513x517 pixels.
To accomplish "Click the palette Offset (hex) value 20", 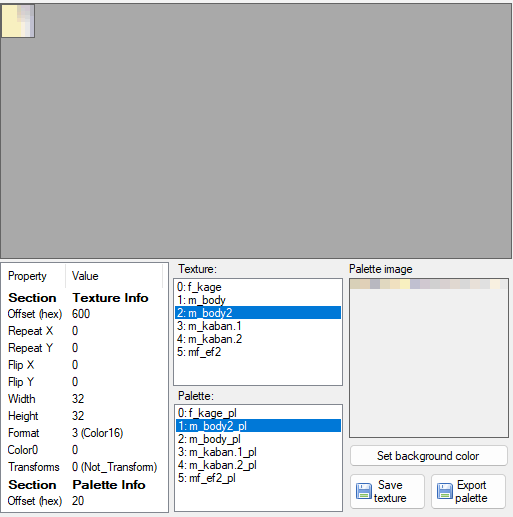I will (78, 501).
